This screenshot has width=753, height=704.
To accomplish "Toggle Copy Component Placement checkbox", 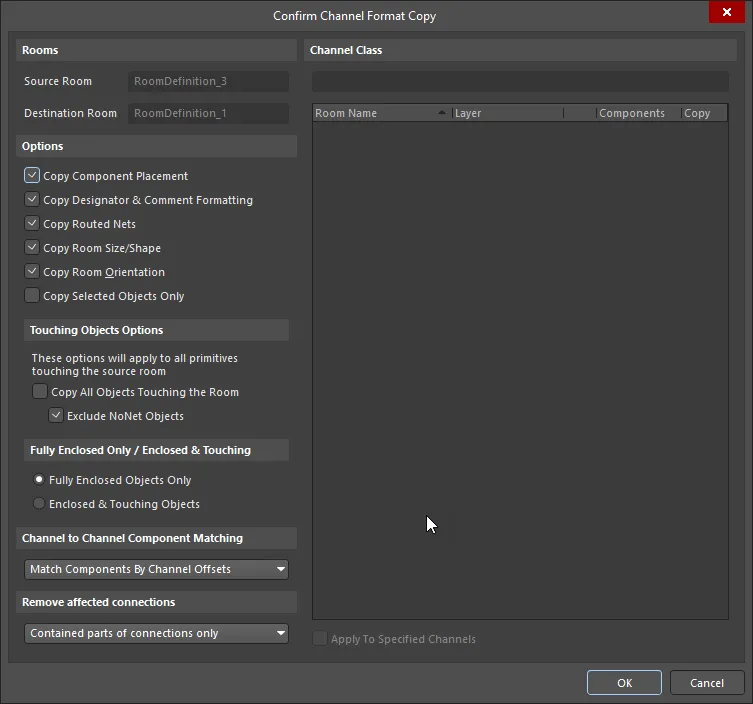I will point(32,175).
